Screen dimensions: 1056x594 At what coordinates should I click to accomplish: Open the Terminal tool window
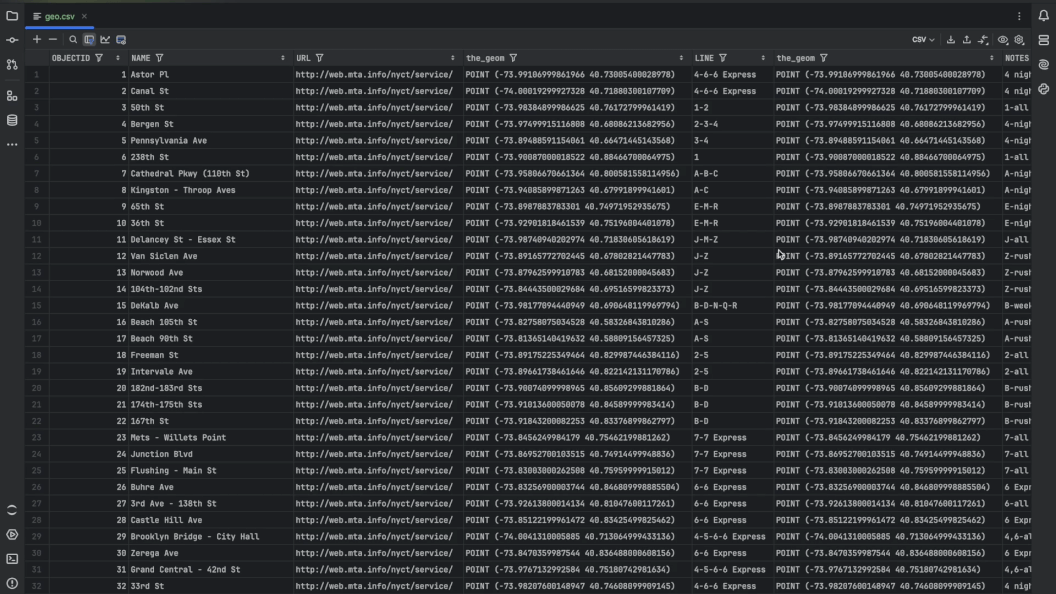tap(12, 559)
